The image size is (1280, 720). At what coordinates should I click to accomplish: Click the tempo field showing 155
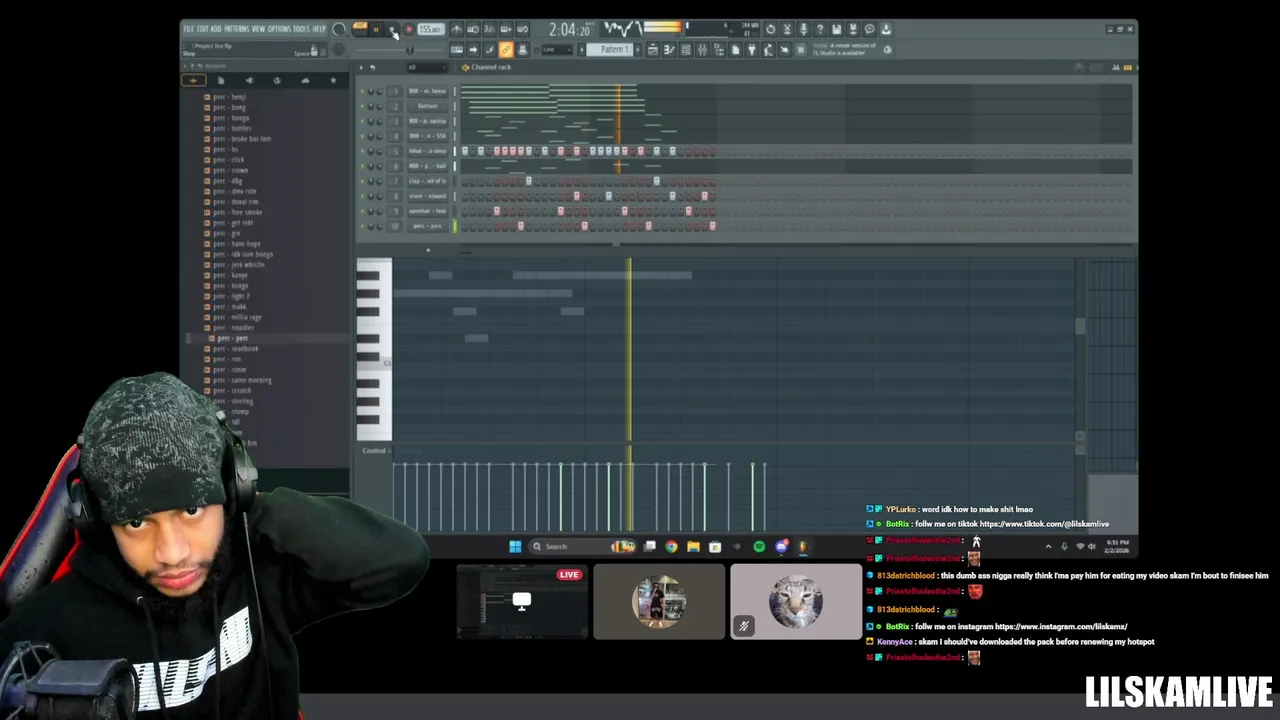pos(431,29)
